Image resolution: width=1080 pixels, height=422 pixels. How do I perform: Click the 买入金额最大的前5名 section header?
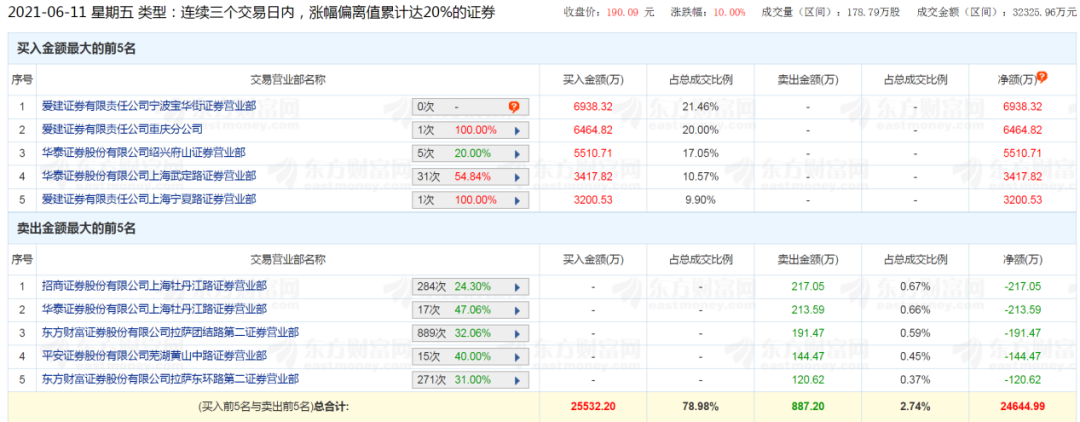point(76,48)
